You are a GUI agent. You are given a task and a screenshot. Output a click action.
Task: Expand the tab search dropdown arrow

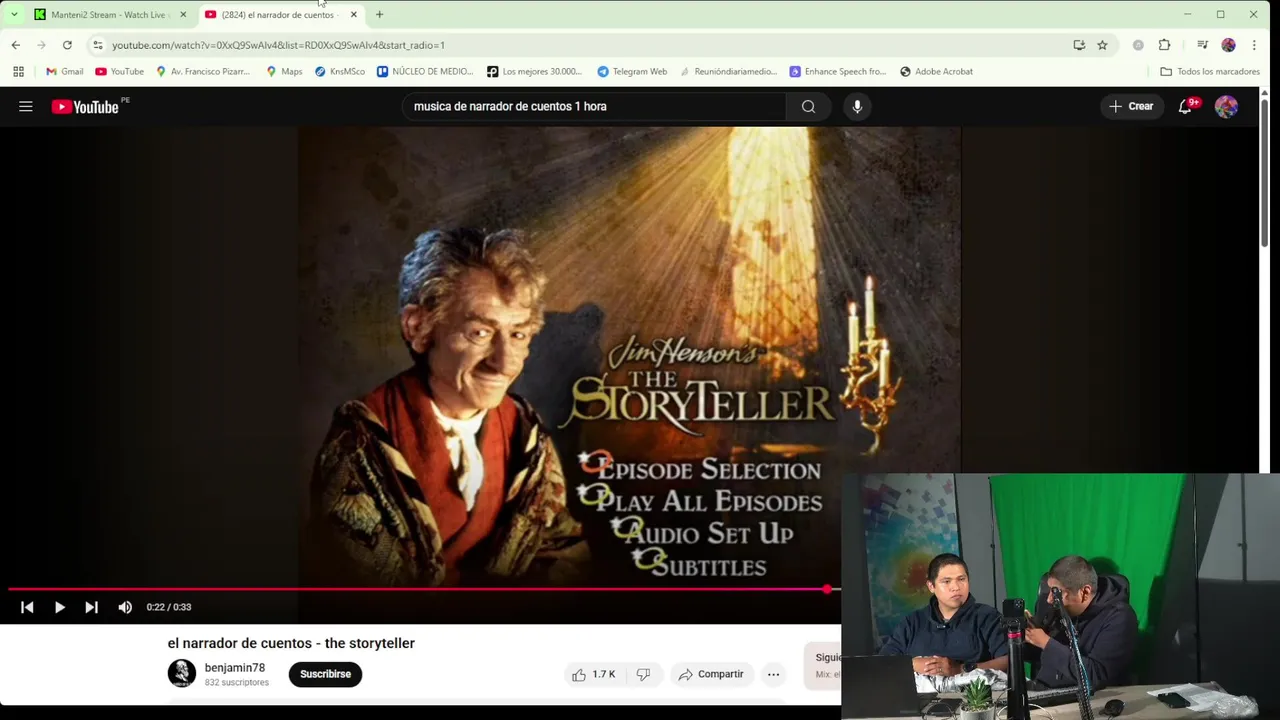coord(14,15)
